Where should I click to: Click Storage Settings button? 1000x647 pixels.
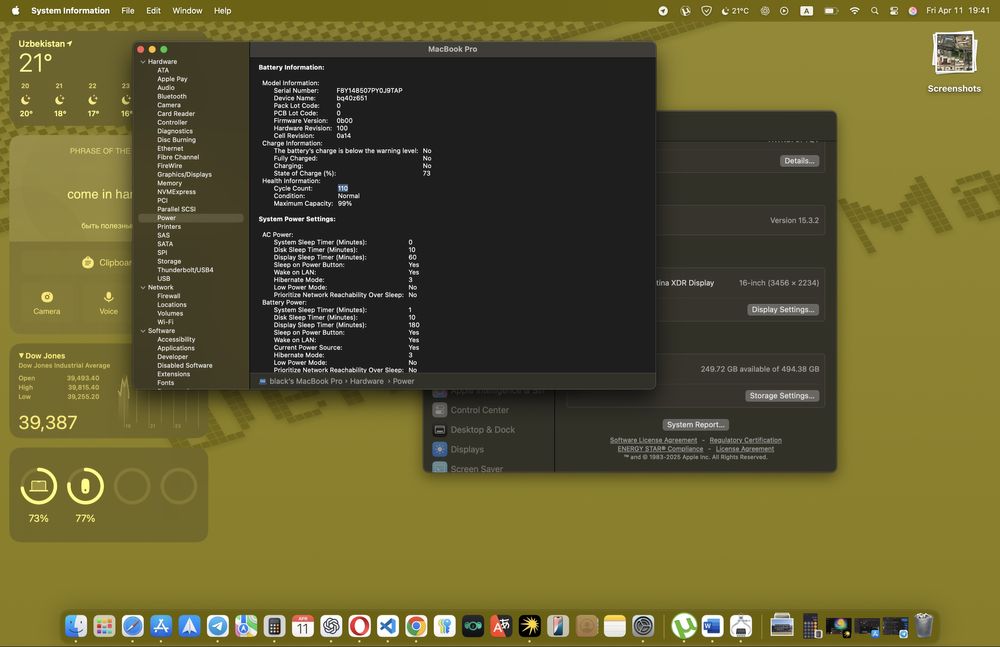[x=782, y=396]
